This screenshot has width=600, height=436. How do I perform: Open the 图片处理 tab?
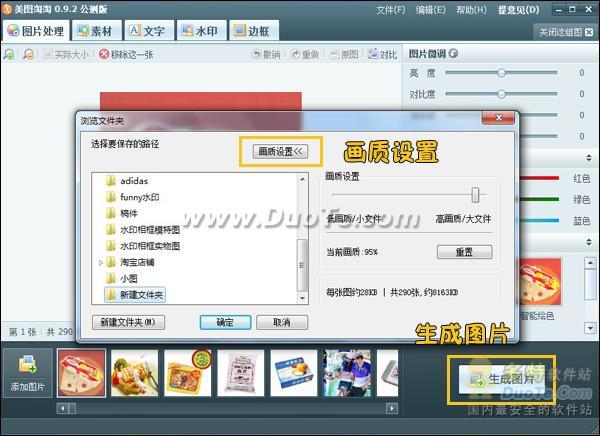[x=36, y=31]
